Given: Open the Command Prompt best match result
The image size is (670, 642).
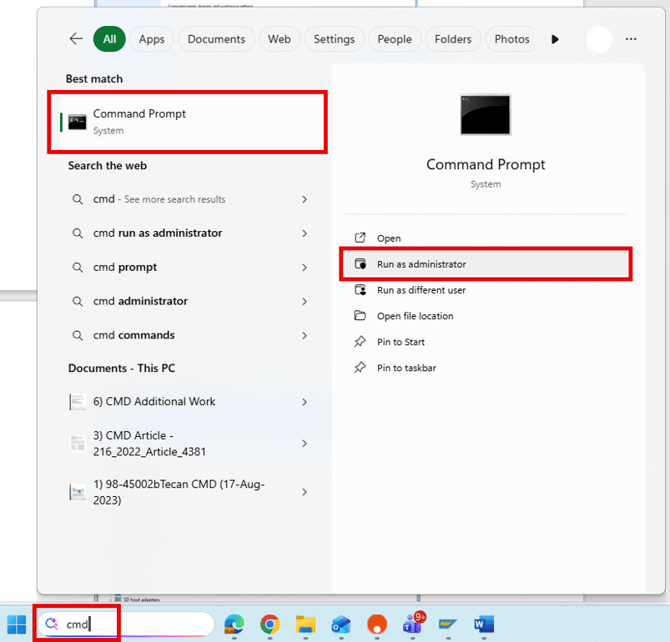Looking at the screenshot, I should pos(188,122).
